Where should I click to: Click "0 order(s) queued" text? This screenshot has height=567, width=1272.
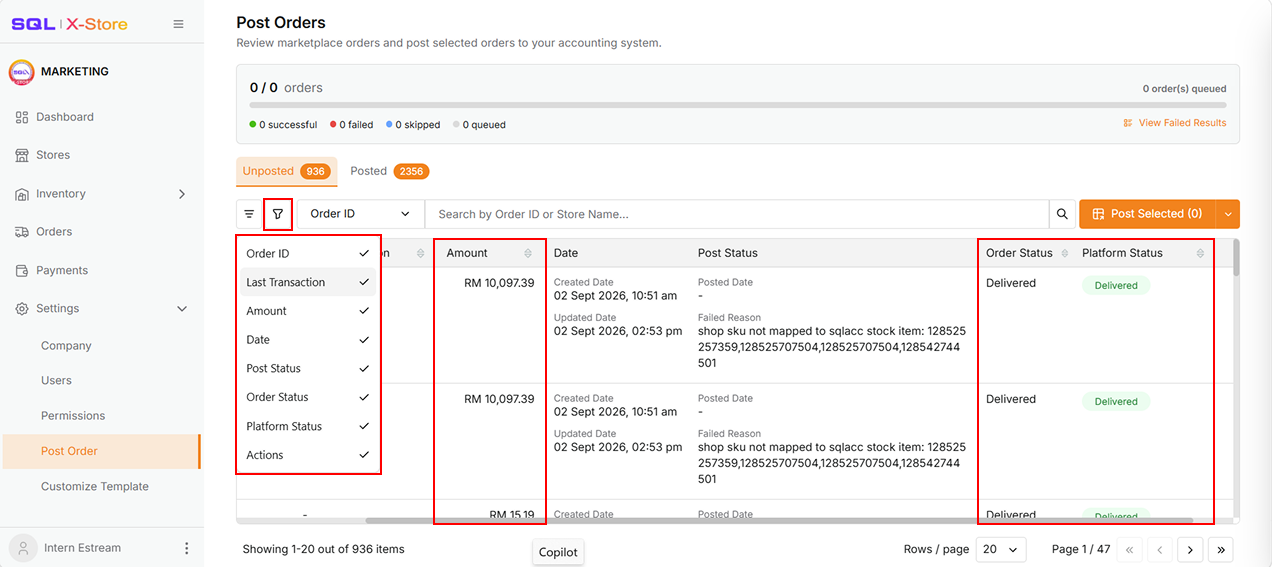point(1185,89)
